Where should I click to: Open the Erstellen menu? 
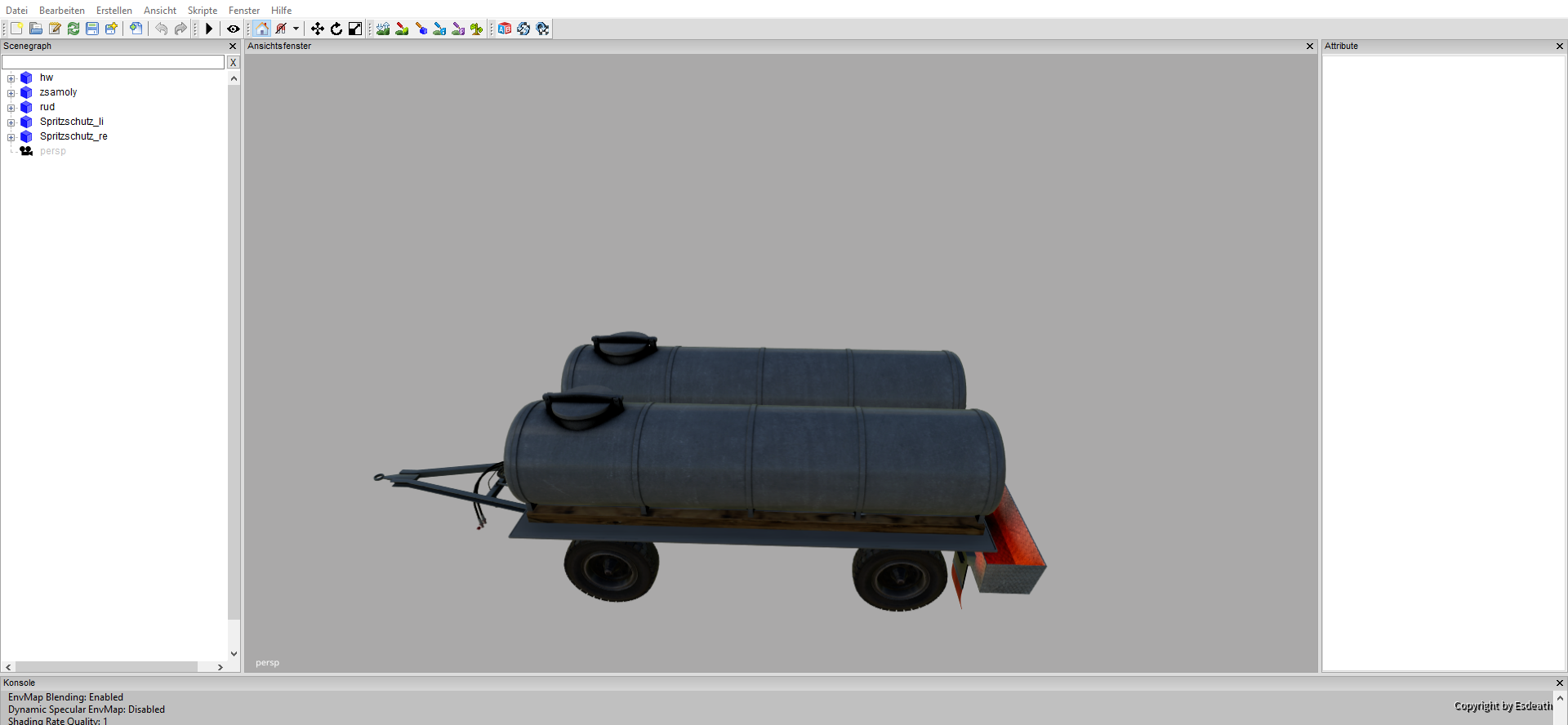pyautogui.click(x=114, y=11)
